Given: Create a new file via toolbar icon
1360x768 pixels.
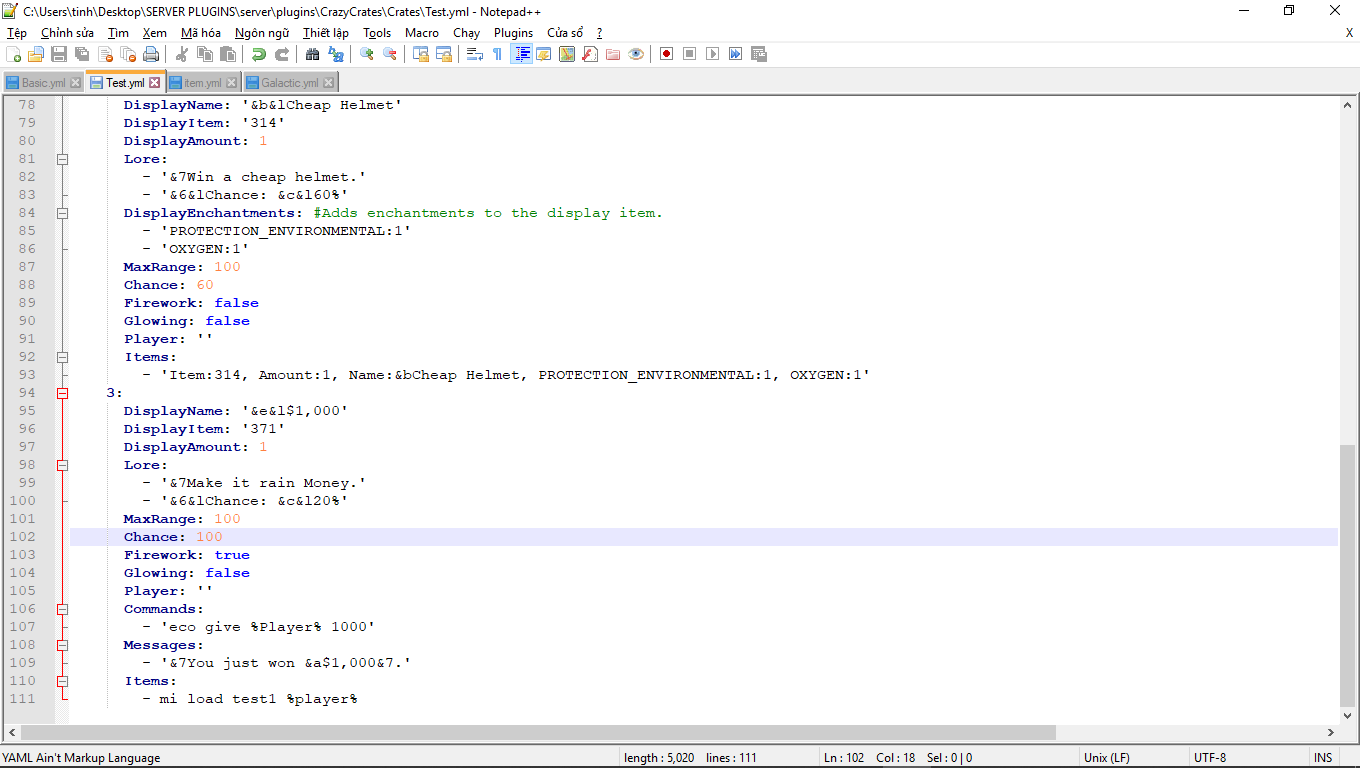Looking at the screenshot, I should coord(14,54).
